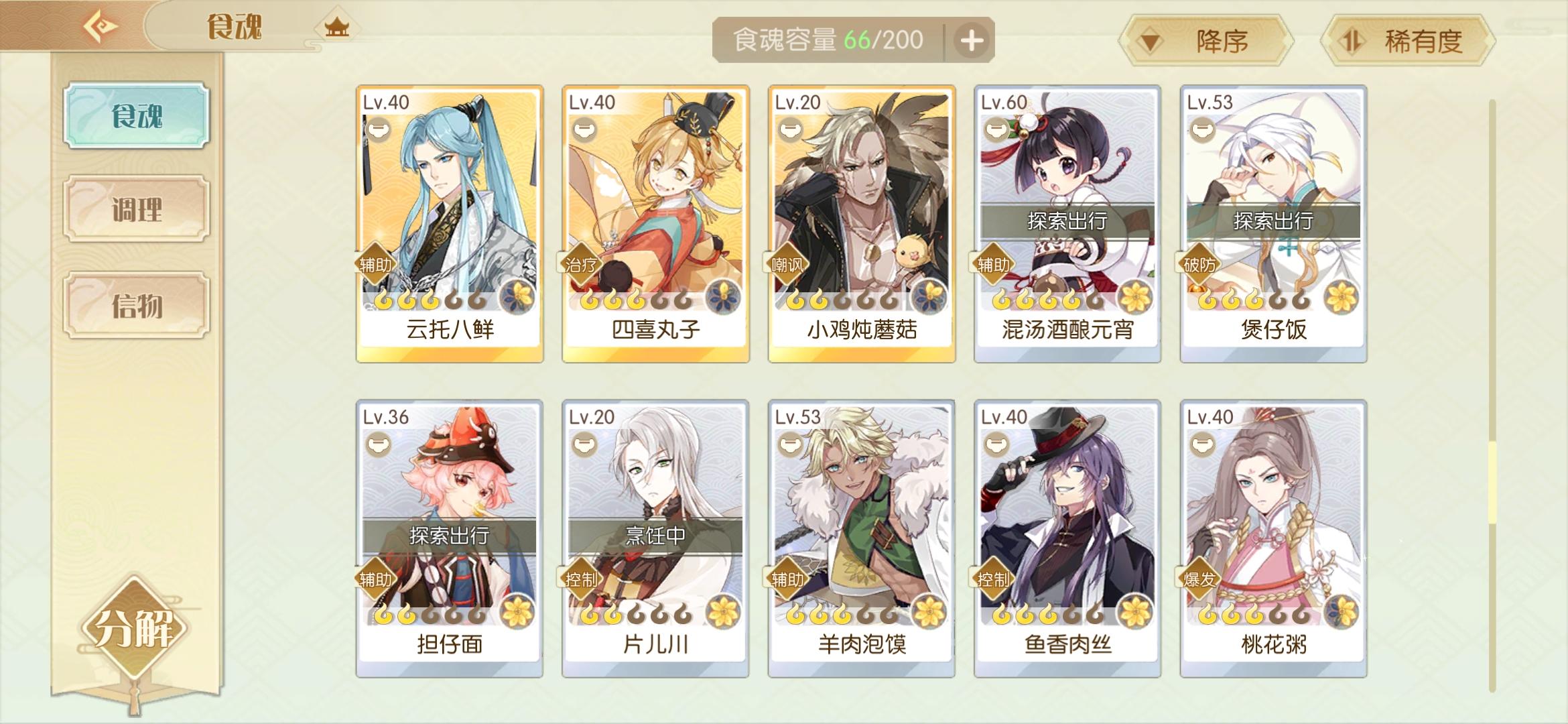Tap the 嘲讽 badge on 小鸡炖蘑菇
Viewport: 1568px width, 724px height.
(787, 265)
